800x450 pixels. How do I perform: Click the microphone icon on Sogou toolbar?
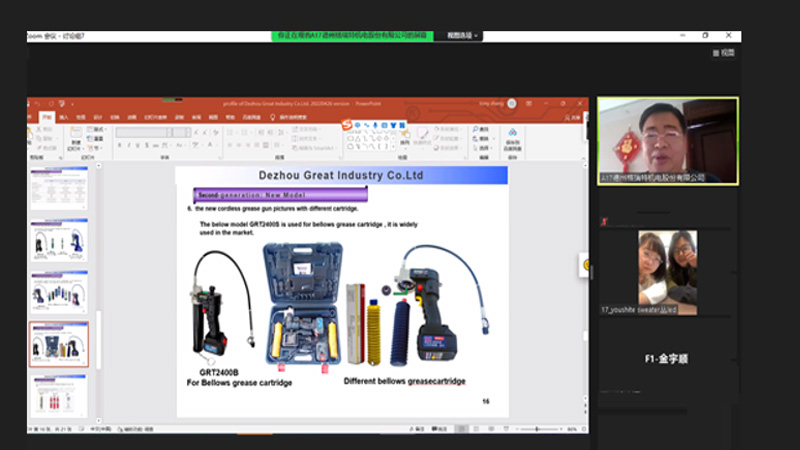coord(375,125)
